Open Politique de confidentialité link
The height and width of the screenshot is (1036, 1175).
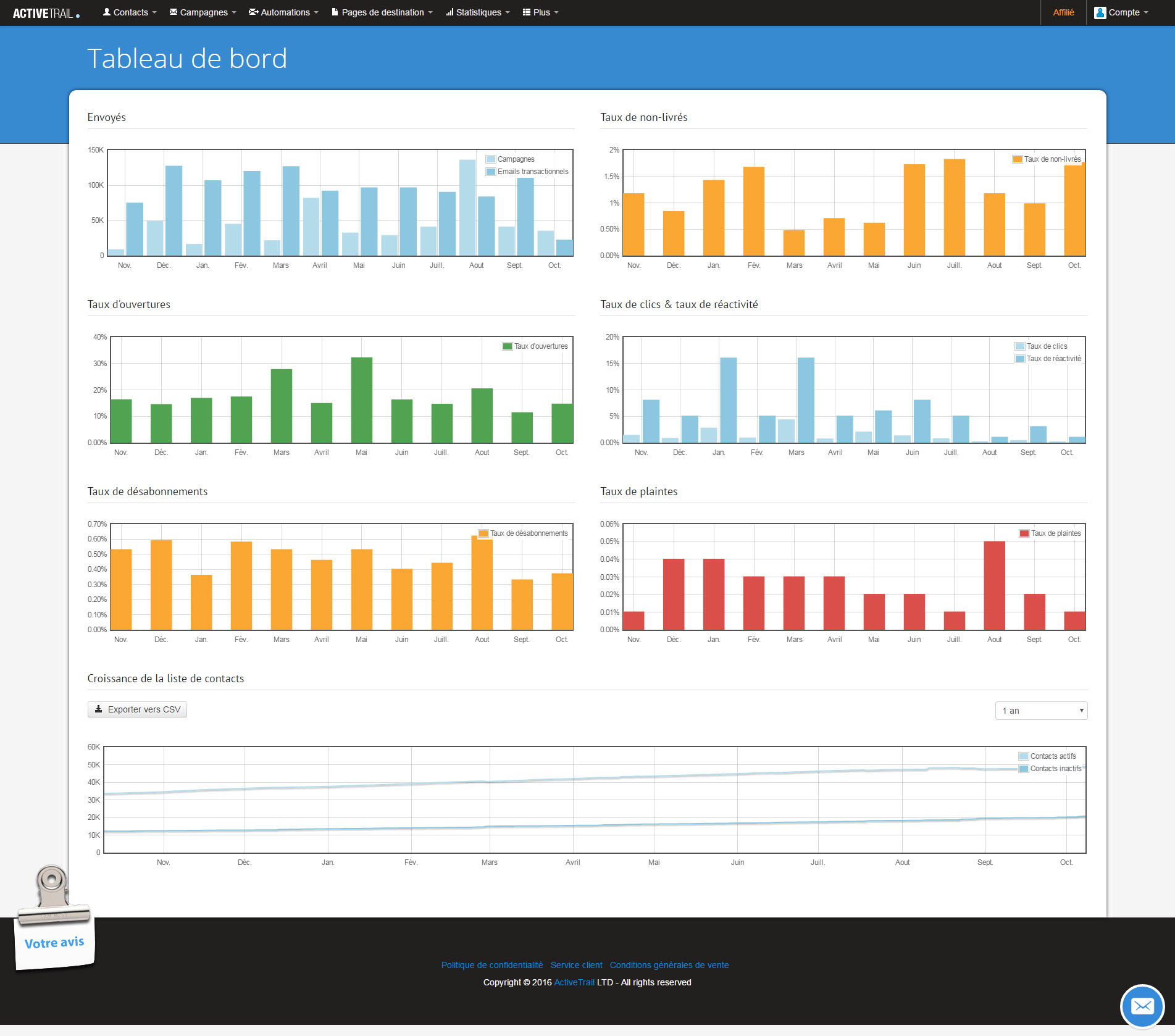click(x=491, y=965)
